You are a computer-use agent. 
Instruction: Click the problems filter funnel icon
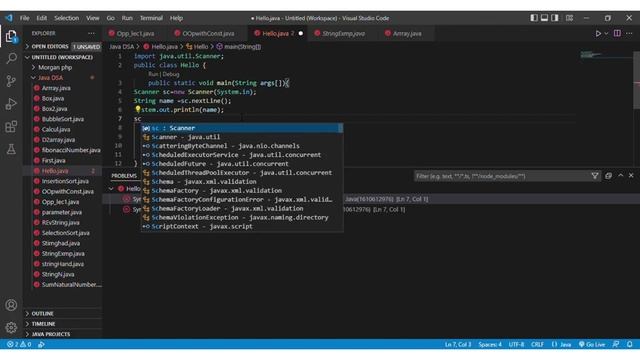595,176
